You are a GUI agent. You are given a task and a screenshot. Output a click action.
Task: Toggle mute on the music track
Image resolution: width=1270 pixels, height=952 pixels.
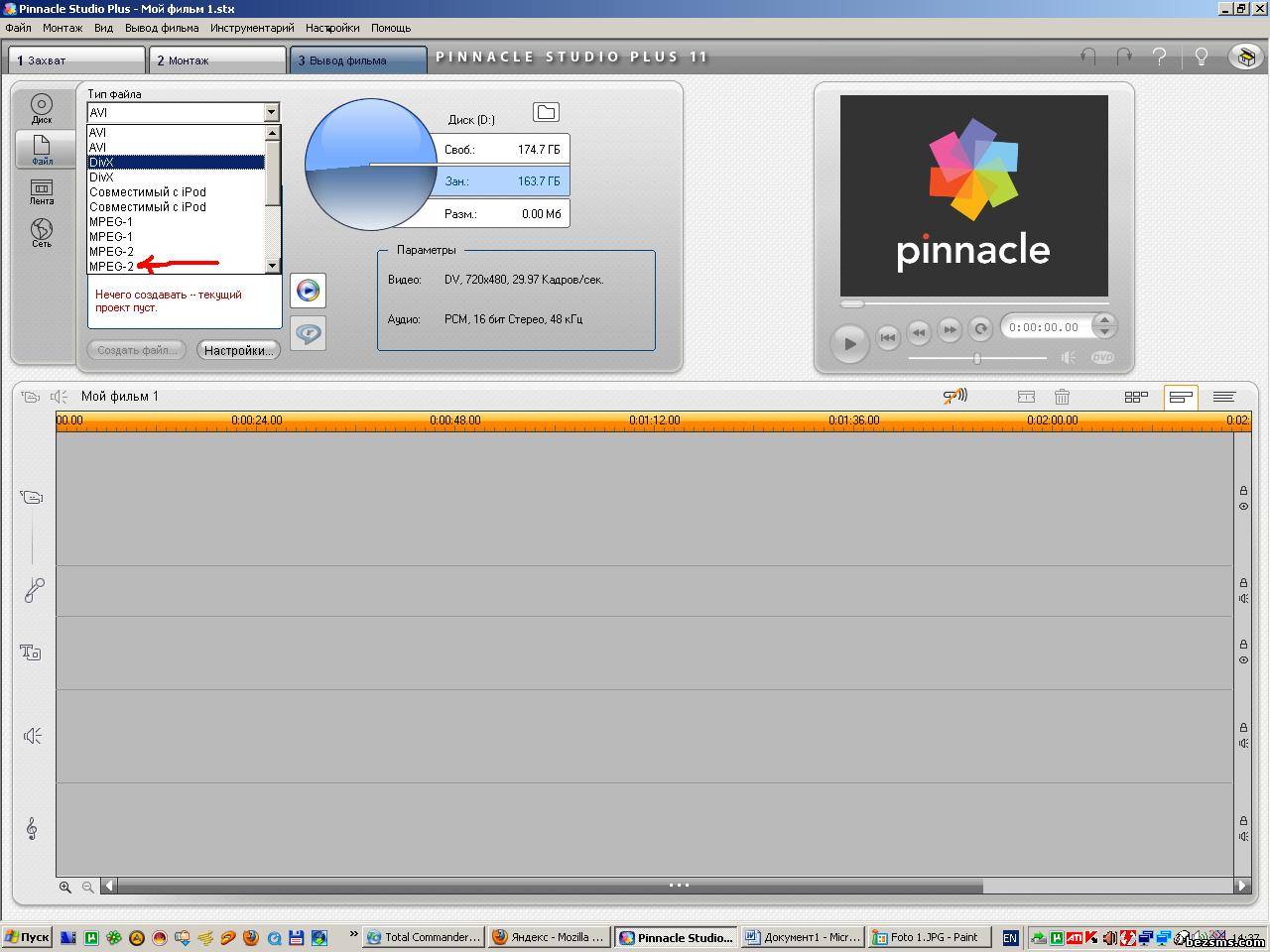[x=1243, y=836]
